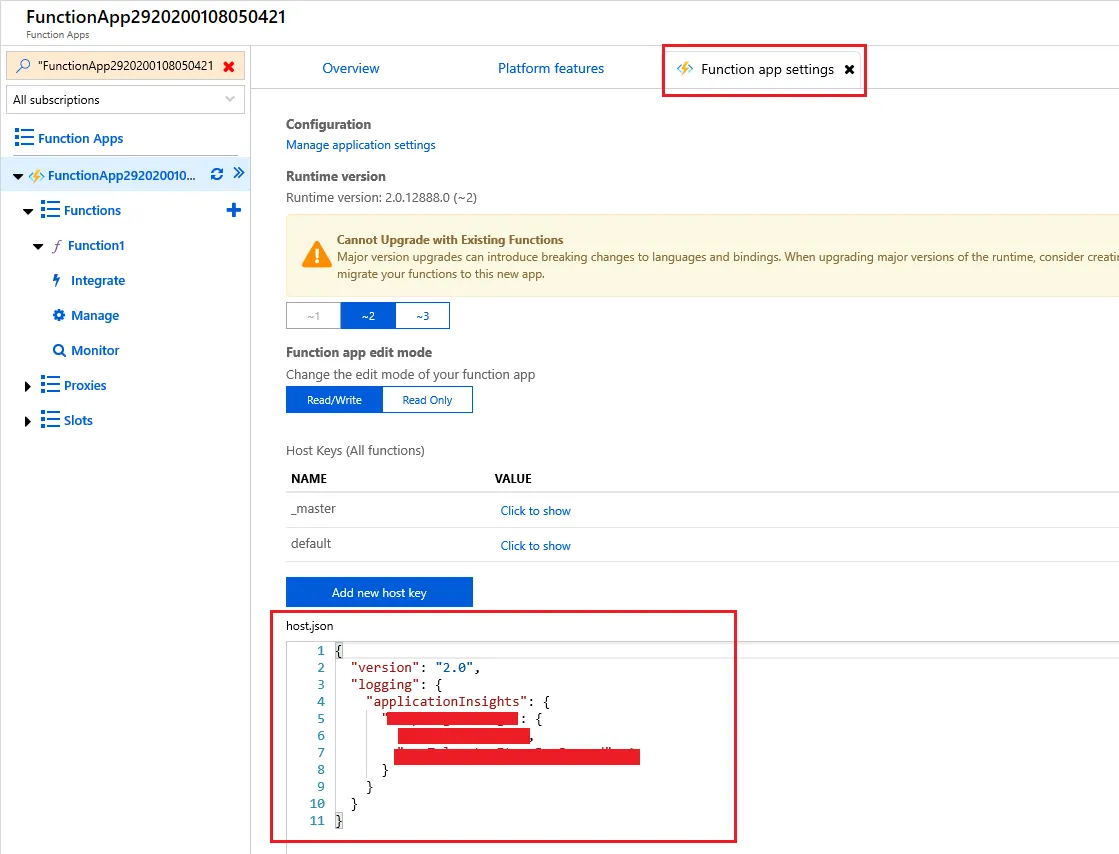Click Add new host key button
Viewport: 1119px width, 854px height.
[379, 592]
